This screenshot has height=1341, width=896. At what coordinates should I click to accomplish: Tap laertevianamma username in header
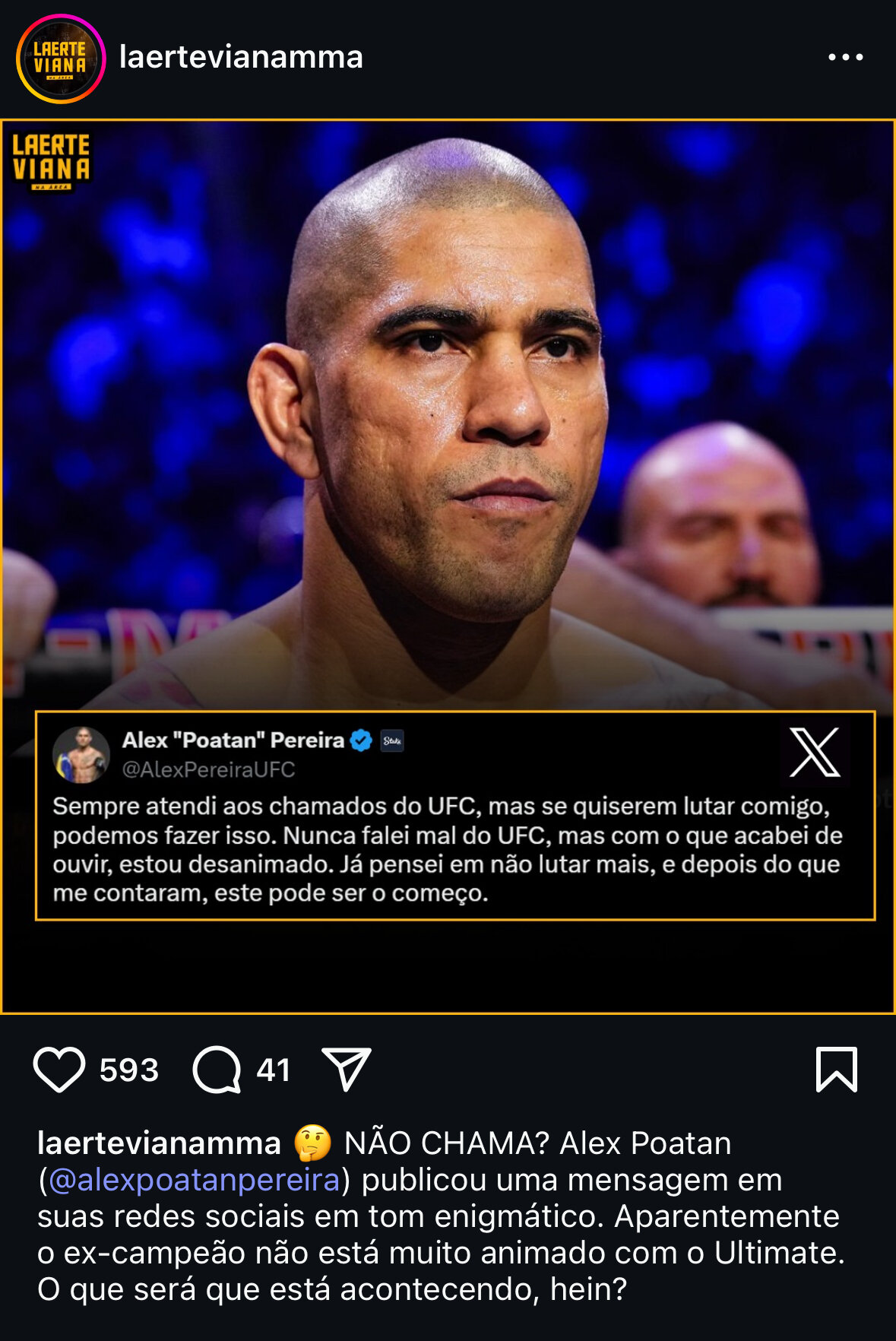click(241, 57)
